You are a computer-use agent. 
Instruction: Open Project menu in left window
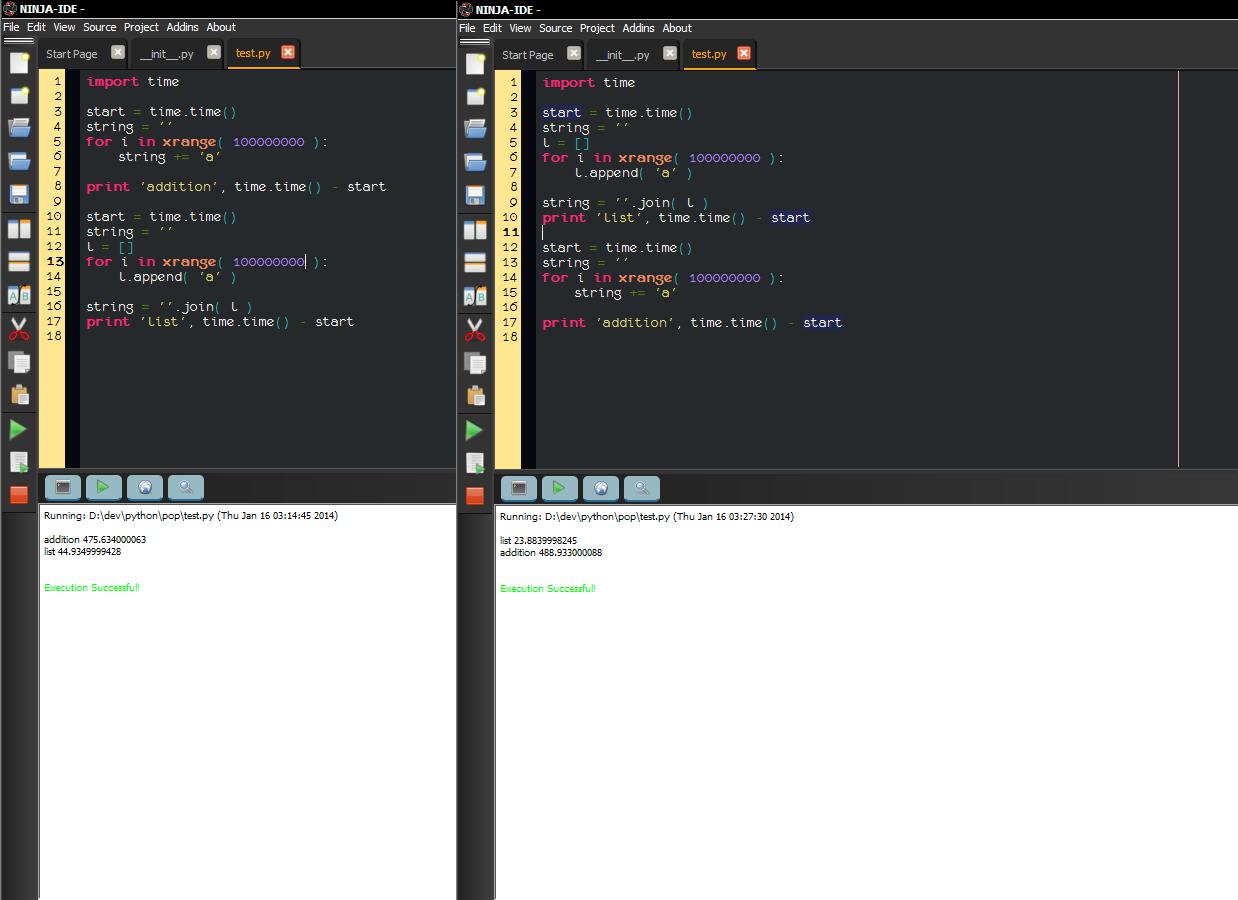(141, 27)
